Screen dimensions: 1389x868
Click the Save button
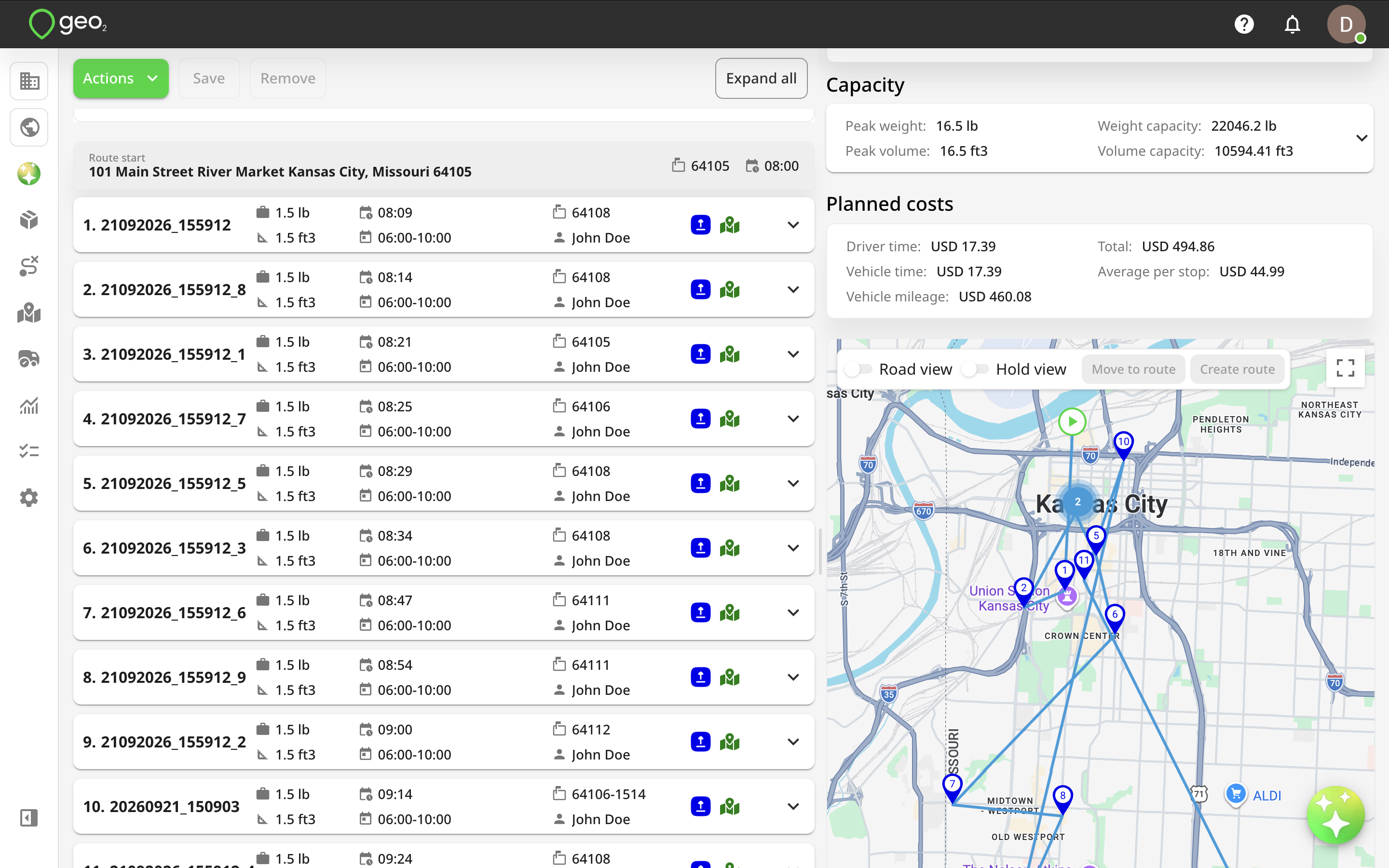[209, 78]
